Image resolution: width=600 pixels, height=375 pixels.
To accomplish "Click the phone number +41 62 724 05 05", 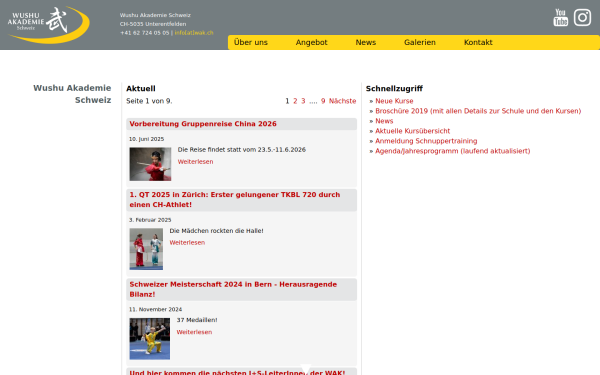I will click(144, 33).
